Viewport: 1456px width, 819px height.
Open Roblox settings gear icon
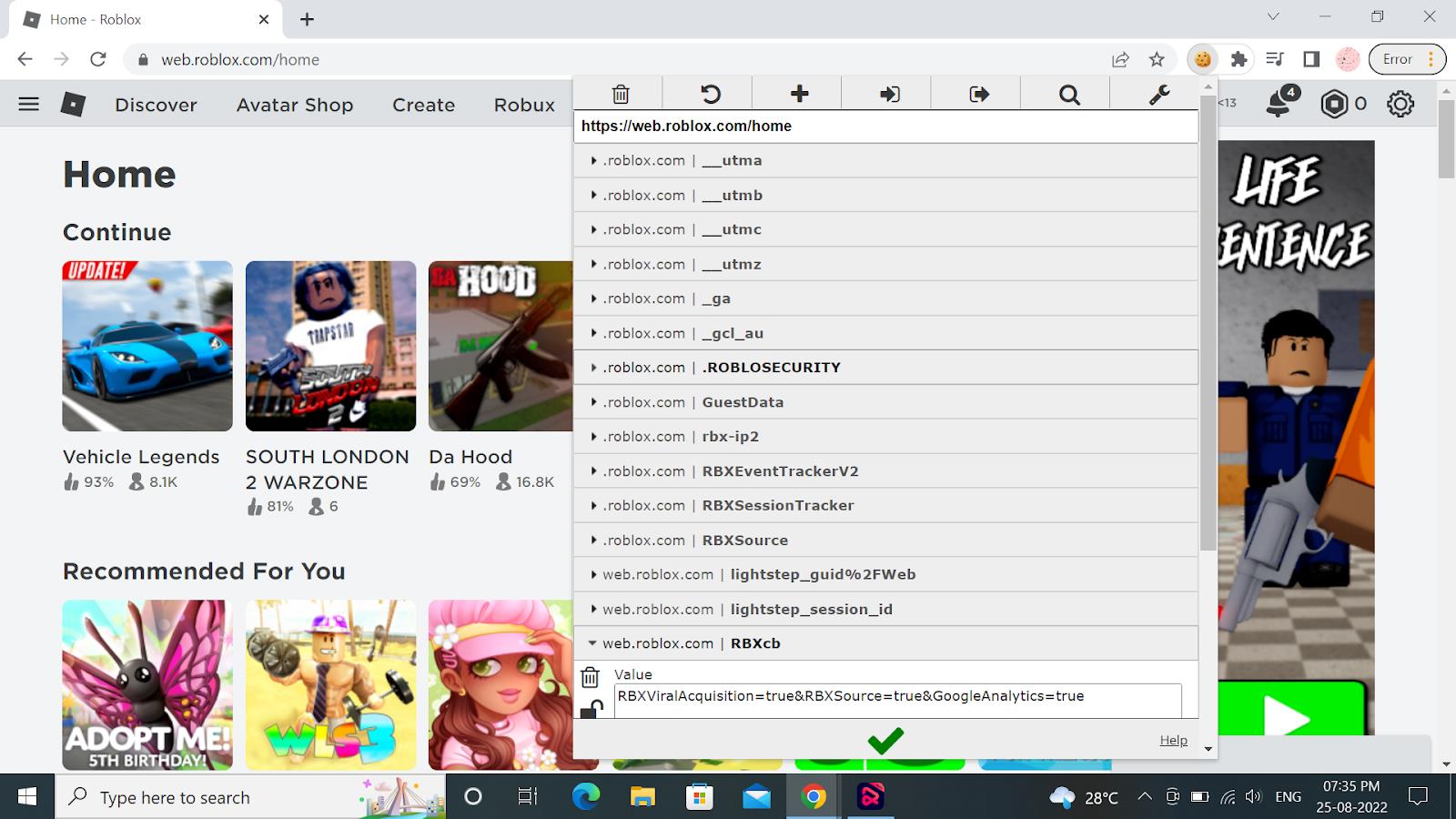[x=1400, y=104]
